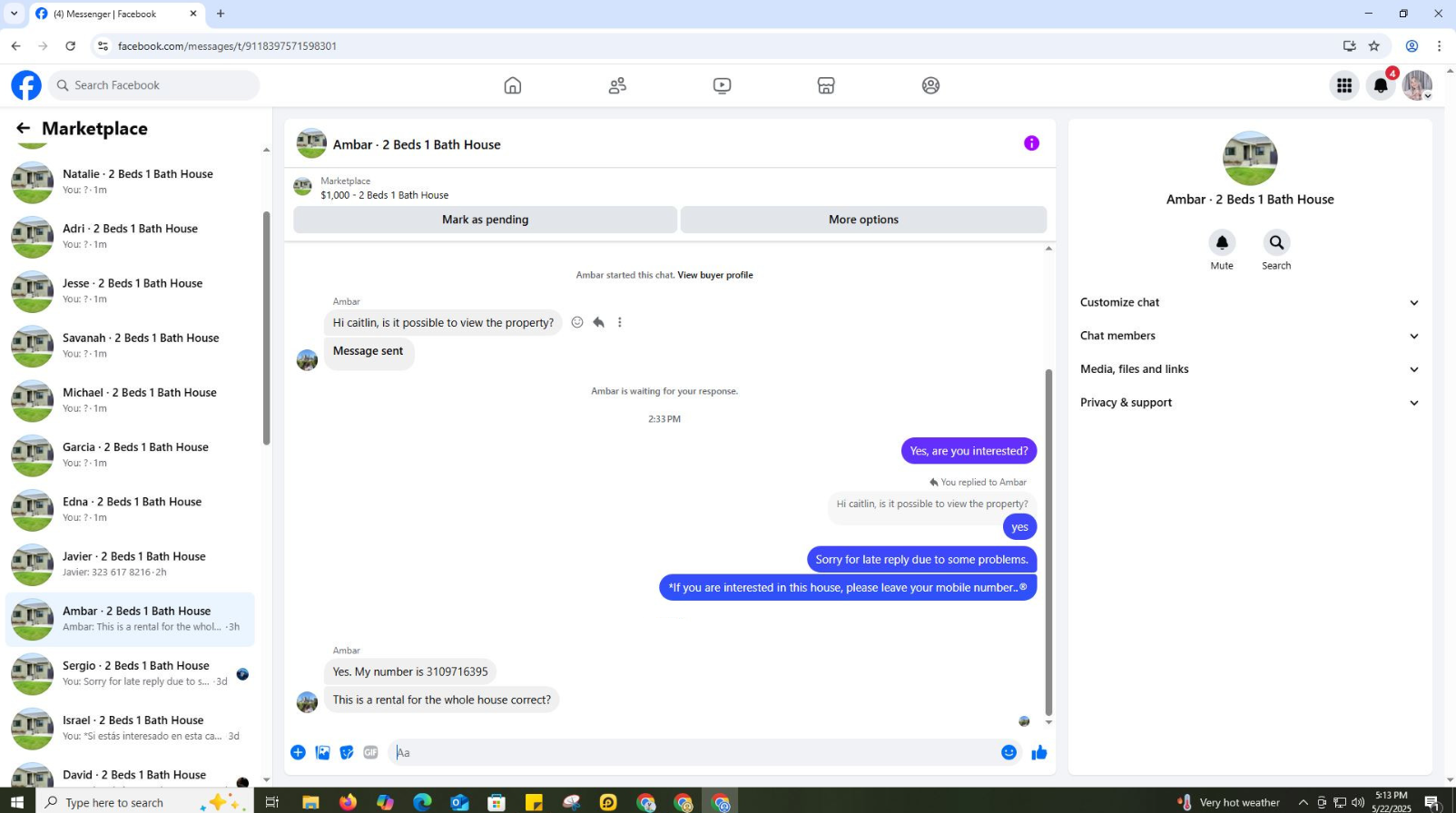This screenshot has height=813, width=1456.
Task: React to Ambar's message with emoji icon
Action: click(577, 322)
